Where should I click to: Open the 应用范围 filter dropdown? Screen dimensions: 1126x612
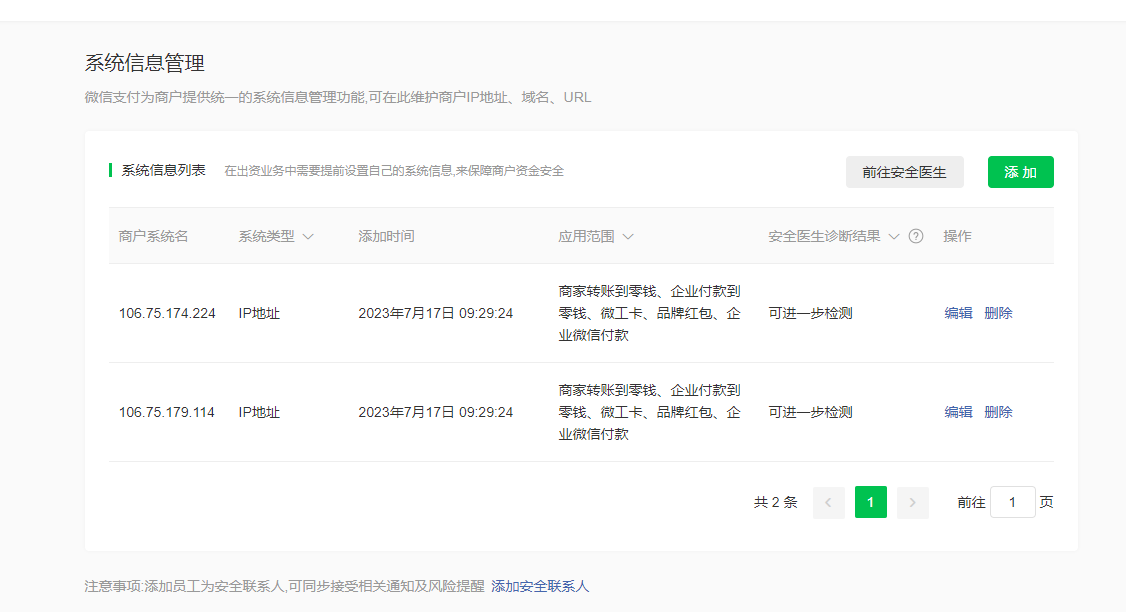[x=628, y=237]
